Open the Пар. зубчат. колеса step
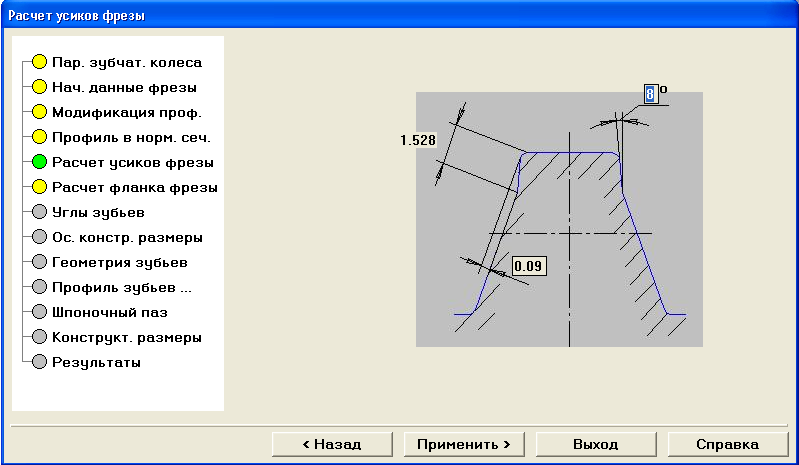This screenshot has height=465, width=799. pos(127,63)
